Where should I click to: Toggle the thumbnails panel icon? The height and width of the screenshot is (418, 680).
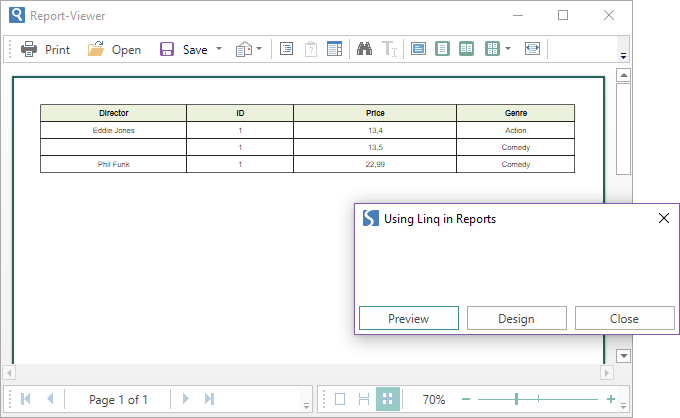pyautogui.click(x=335, y=49)
